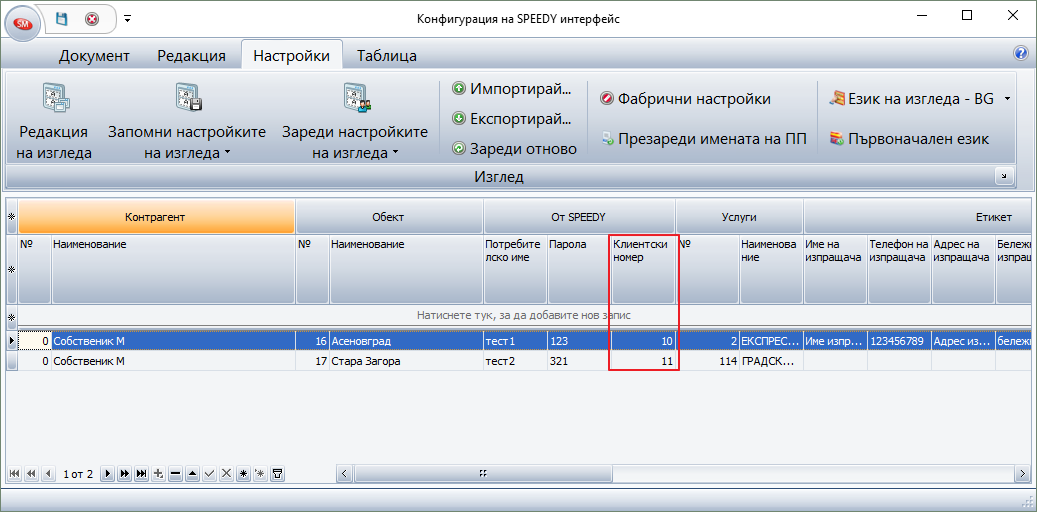Click the red cancel icon in quick access toolbar
Viewport: 1037px width, 512px height.
point(92,19)
